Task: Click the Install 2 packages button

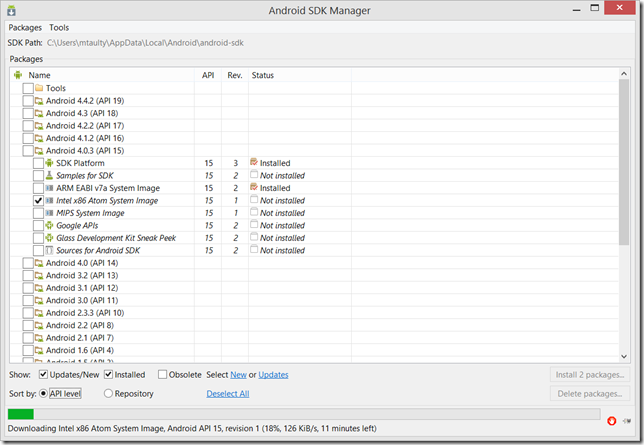Action: 590,375
